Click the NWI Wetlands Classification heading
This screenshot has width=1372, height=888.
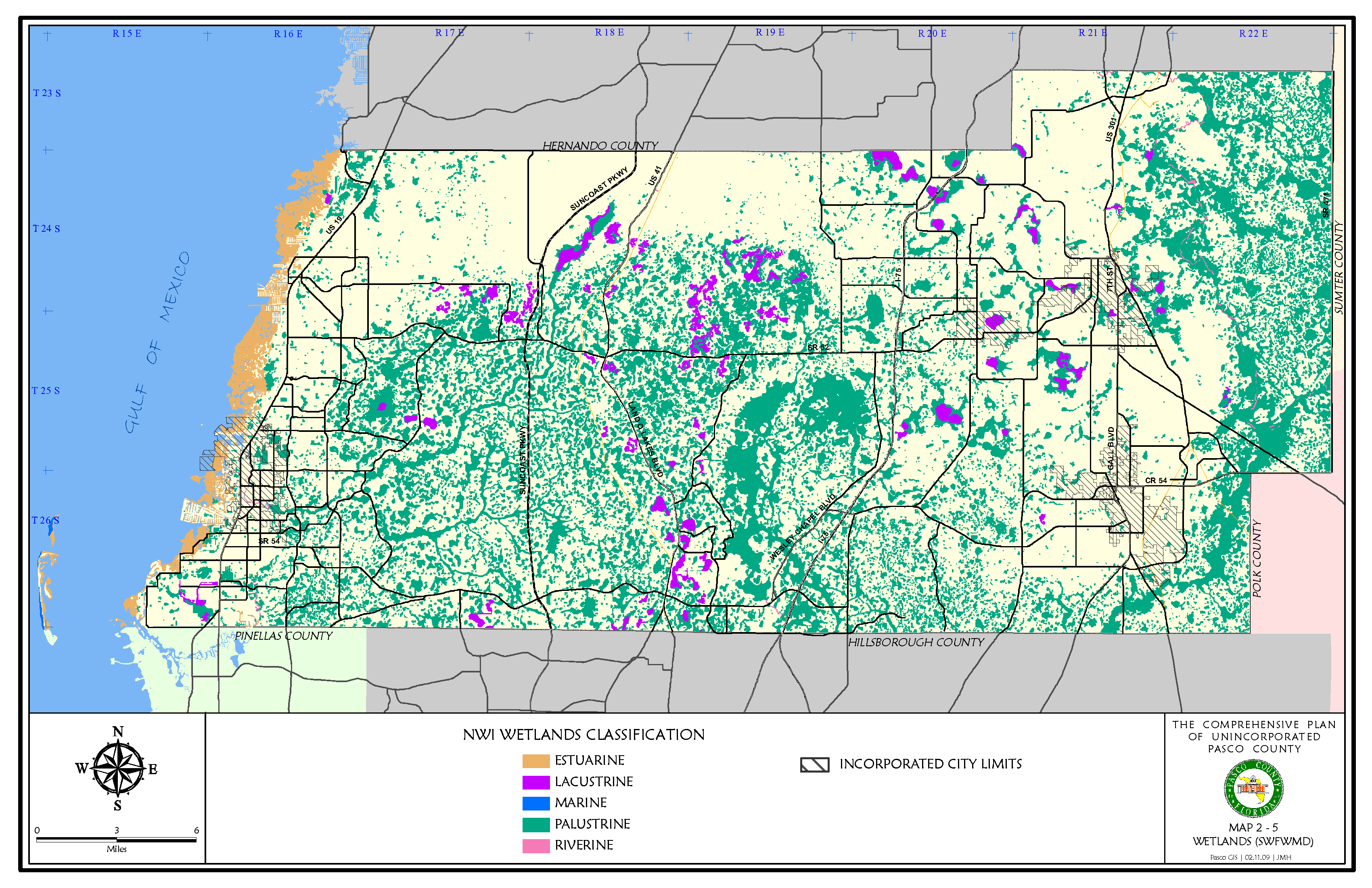tap(584, 735)
